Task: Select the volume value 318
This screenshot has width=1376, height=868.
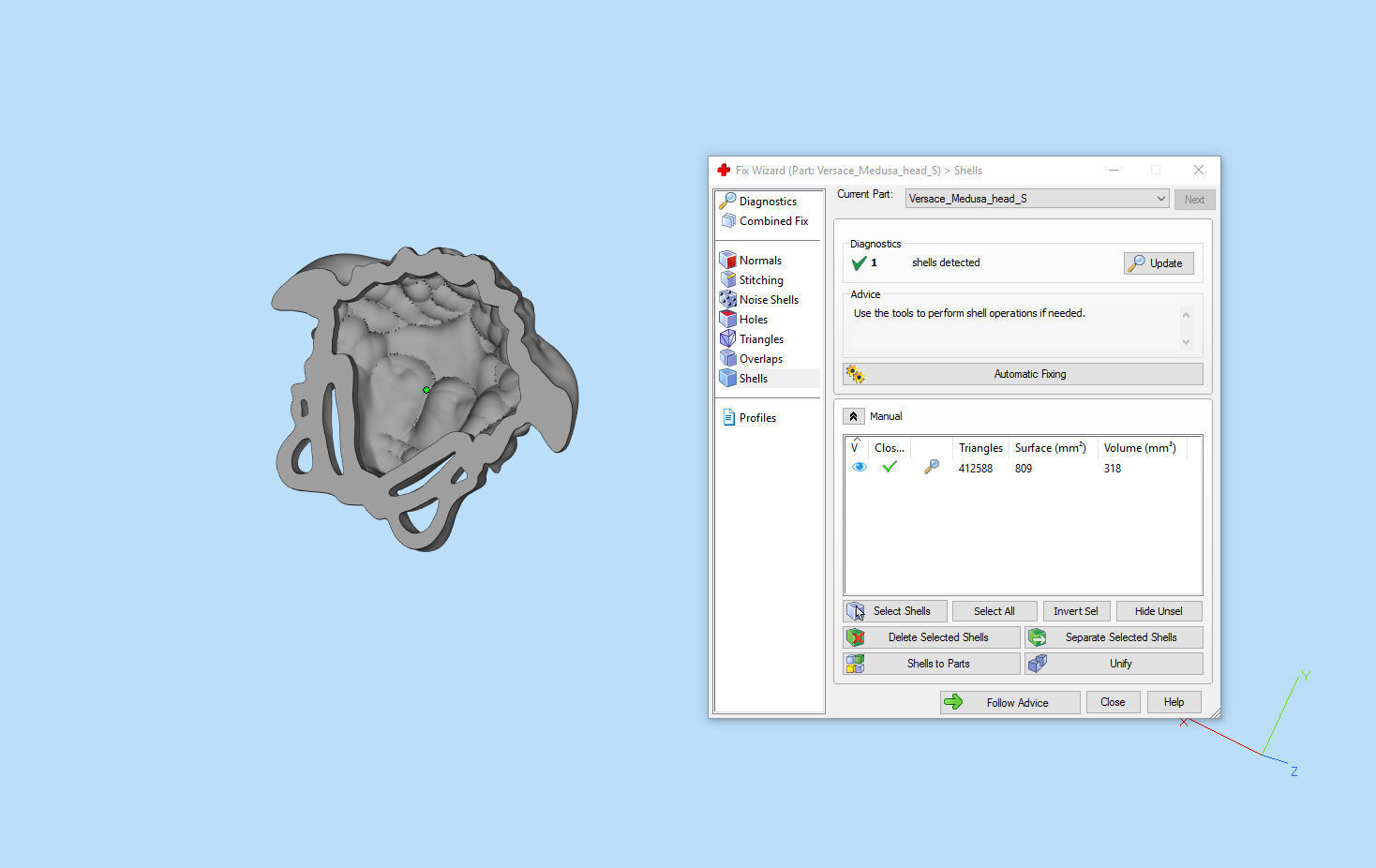Action: point(1112,469)
